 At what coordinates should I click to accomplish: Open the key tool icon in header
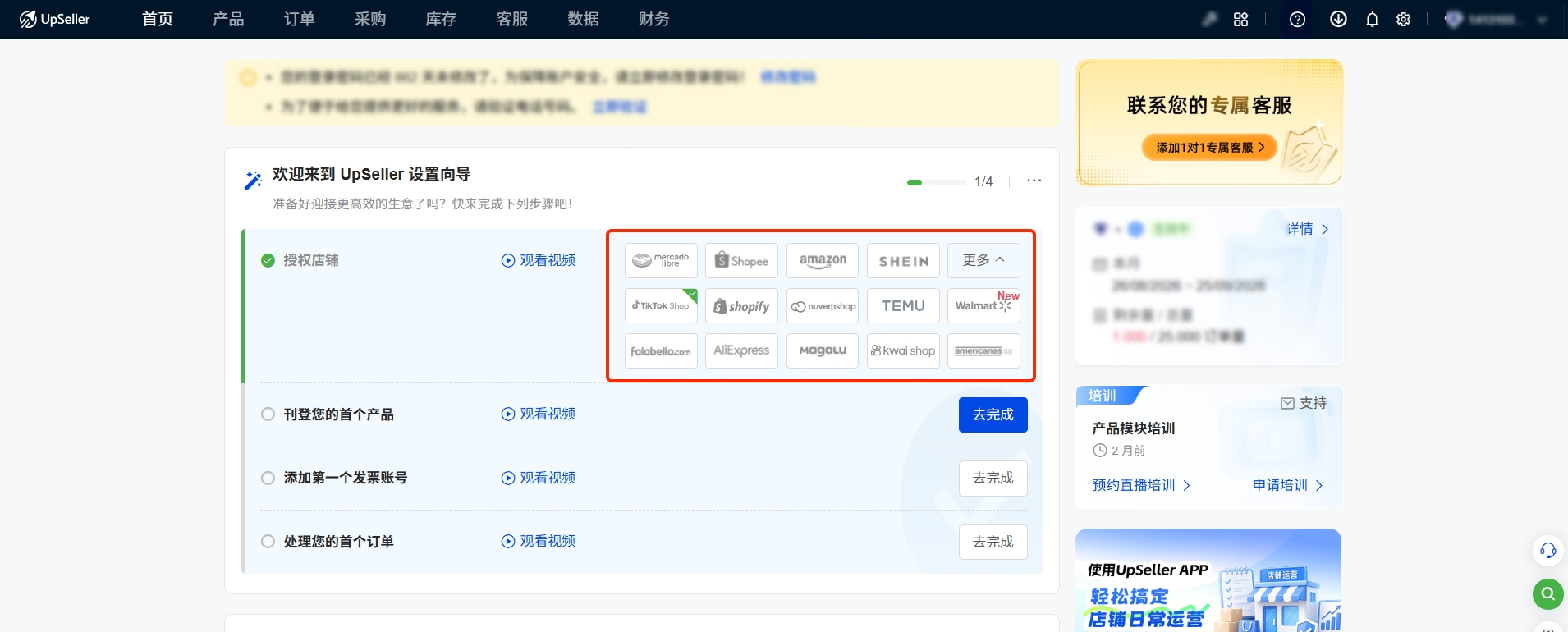pos(1209,19)
